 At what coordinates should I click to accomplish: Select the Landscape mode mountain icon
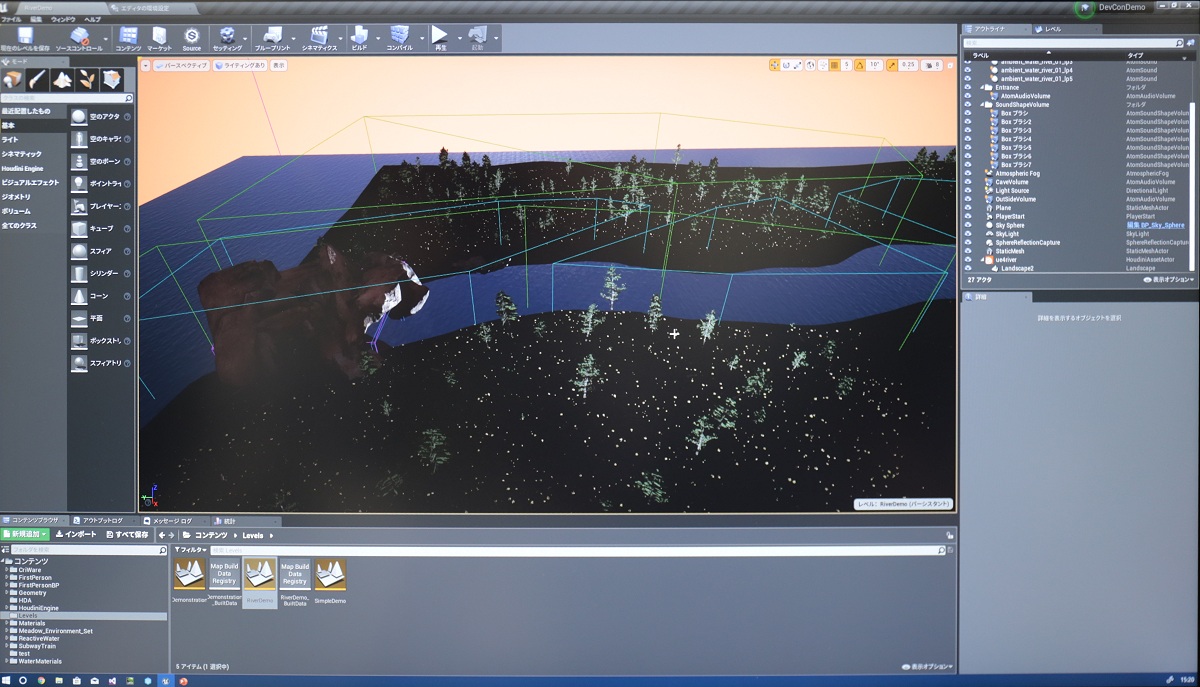(62, 79)
